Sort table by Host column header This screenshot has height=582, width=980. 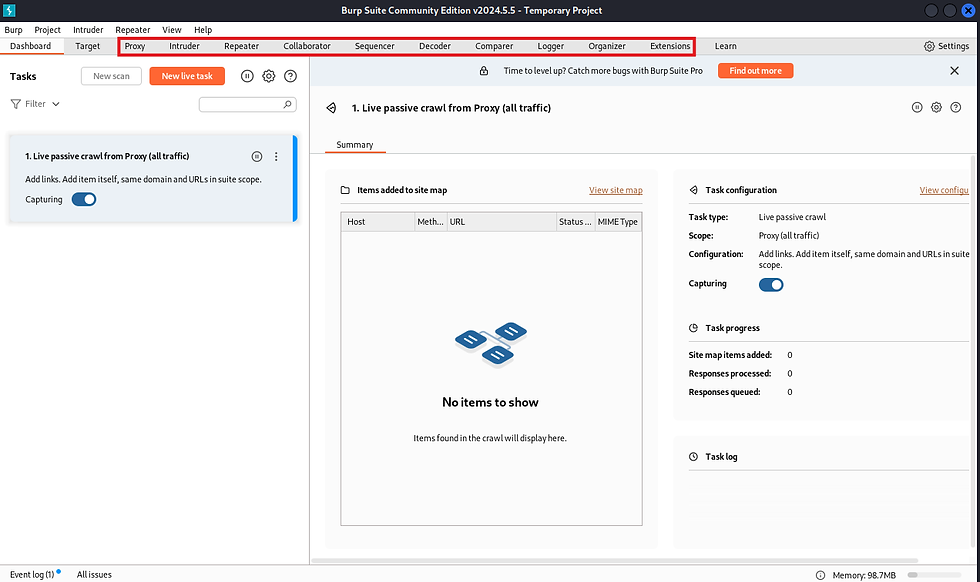click(x=378, y=222)
